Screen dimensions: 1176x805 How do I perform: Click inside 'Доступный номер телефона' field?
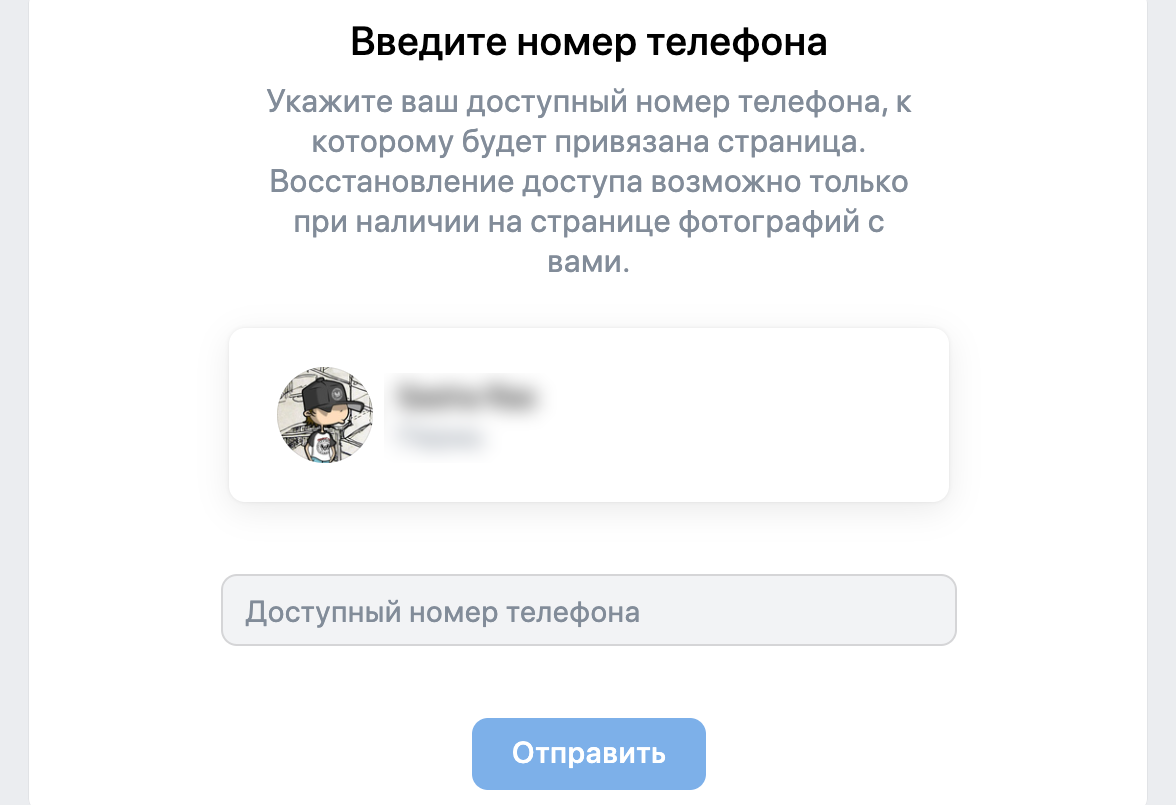tap(588, 610)
